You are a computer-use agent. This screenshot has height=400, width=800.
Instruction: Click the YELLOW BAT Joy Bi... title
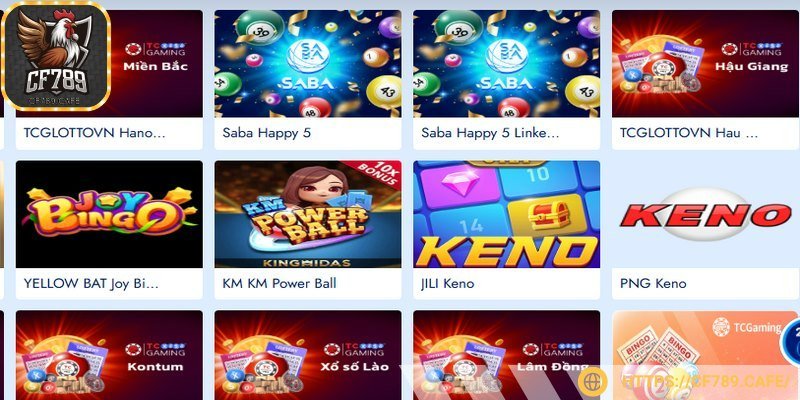click(x=91, y=283)
